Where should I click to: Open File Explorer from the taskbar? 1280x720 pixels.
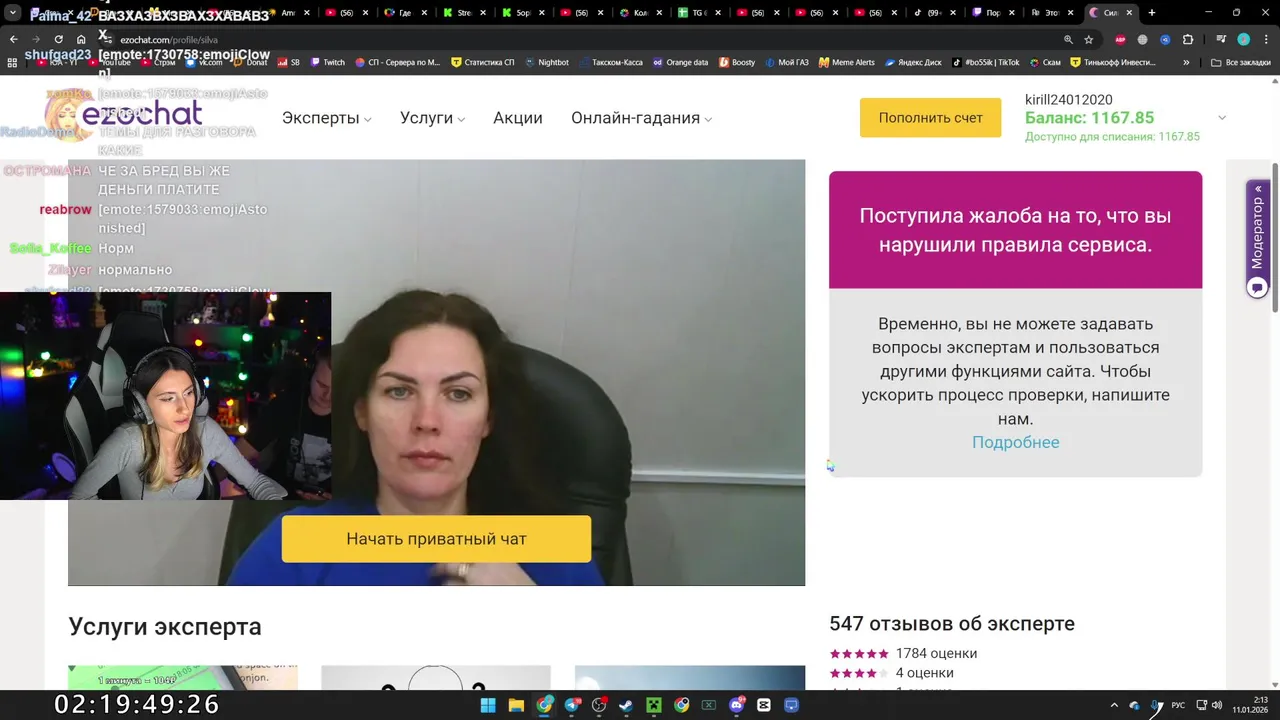coord(516,705)
